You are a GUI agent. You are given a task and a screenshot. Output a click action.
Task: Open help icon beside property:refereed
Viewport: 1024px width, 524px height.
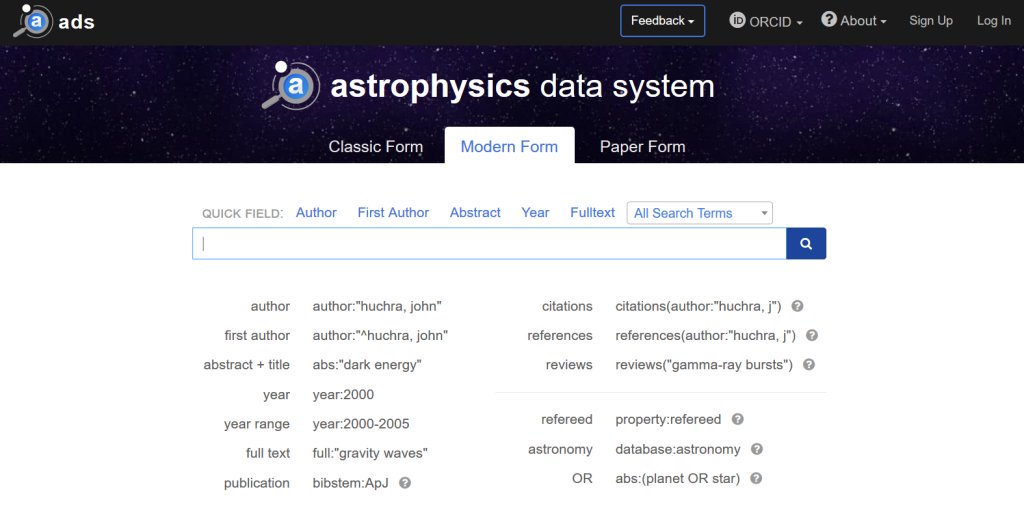pos(737,419)
